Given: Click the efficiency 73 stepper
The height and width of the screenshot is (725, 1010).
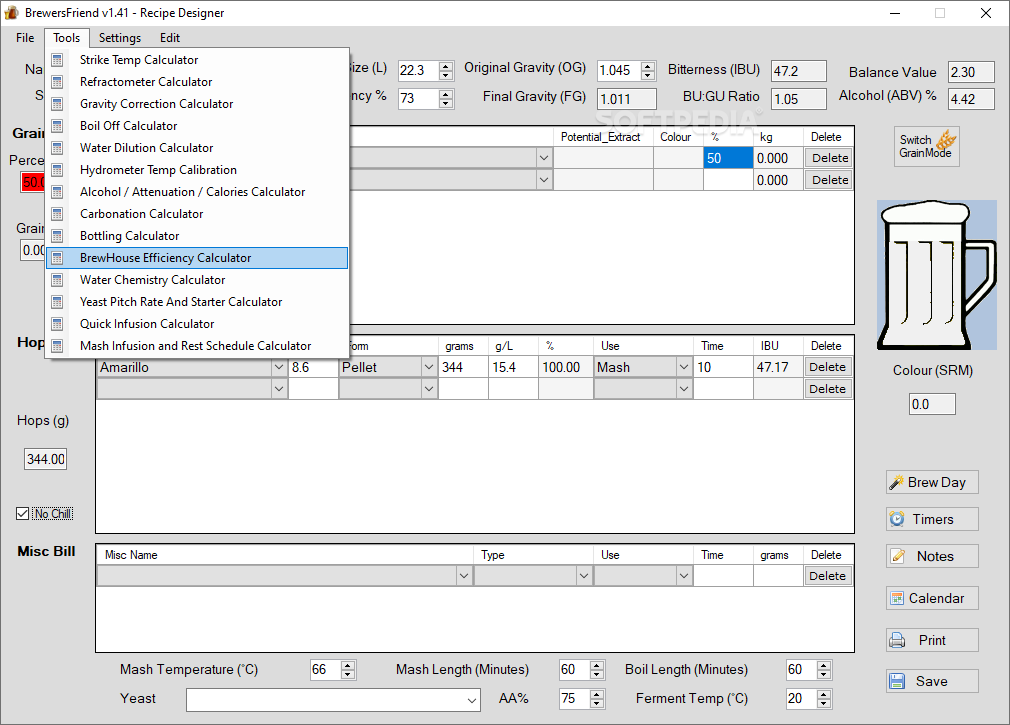Looking at the screenshot, I should (x=446, y=99).
